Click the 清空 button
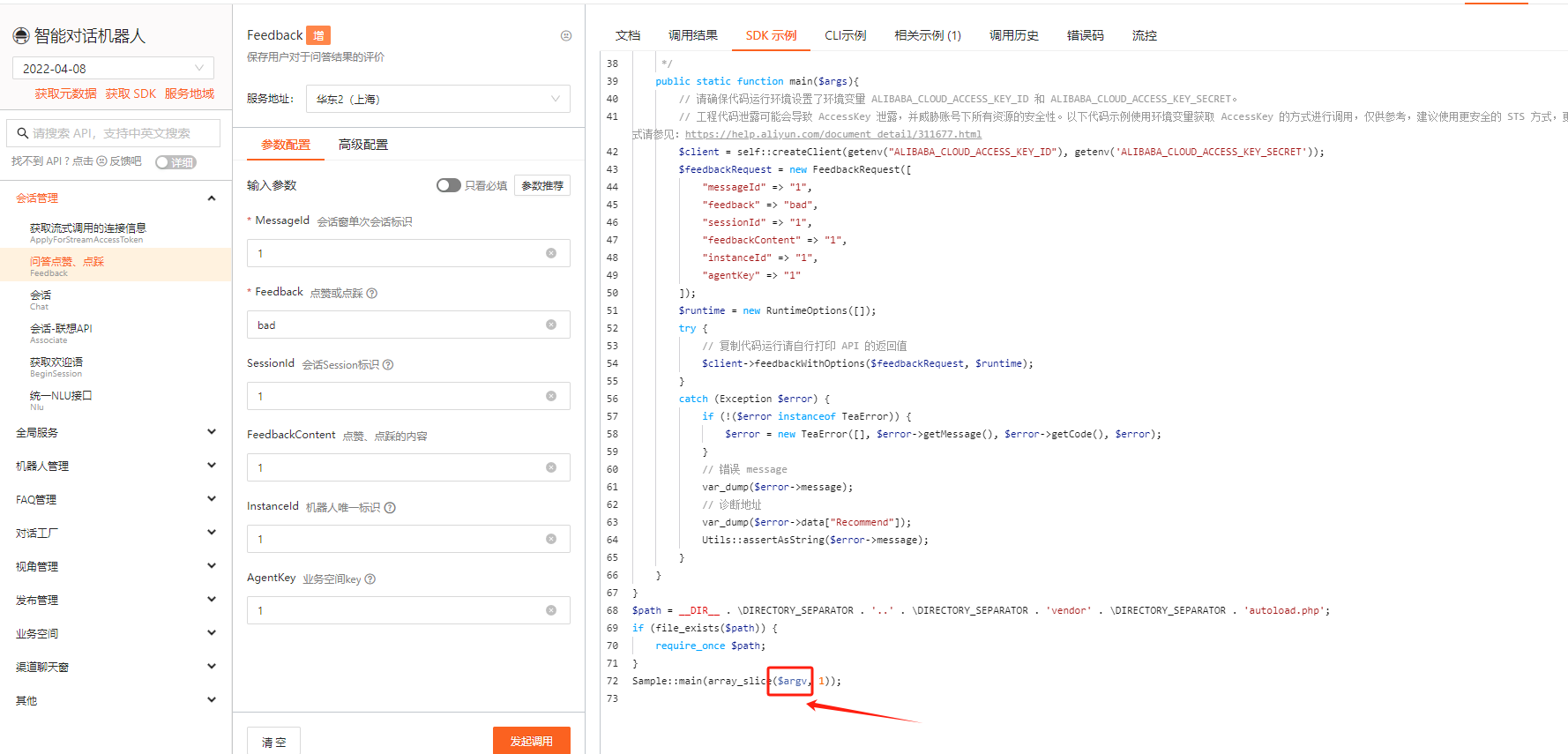Viewport: 1568px width, 754px height. pos(273,741)
